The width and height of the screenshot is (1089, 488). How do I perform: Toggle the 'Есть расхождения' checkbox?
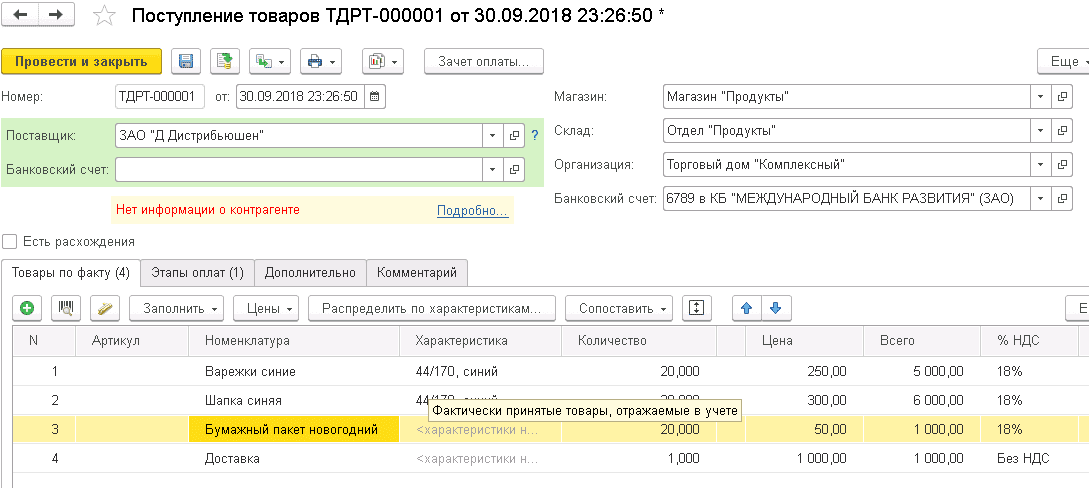coord(10,241)
